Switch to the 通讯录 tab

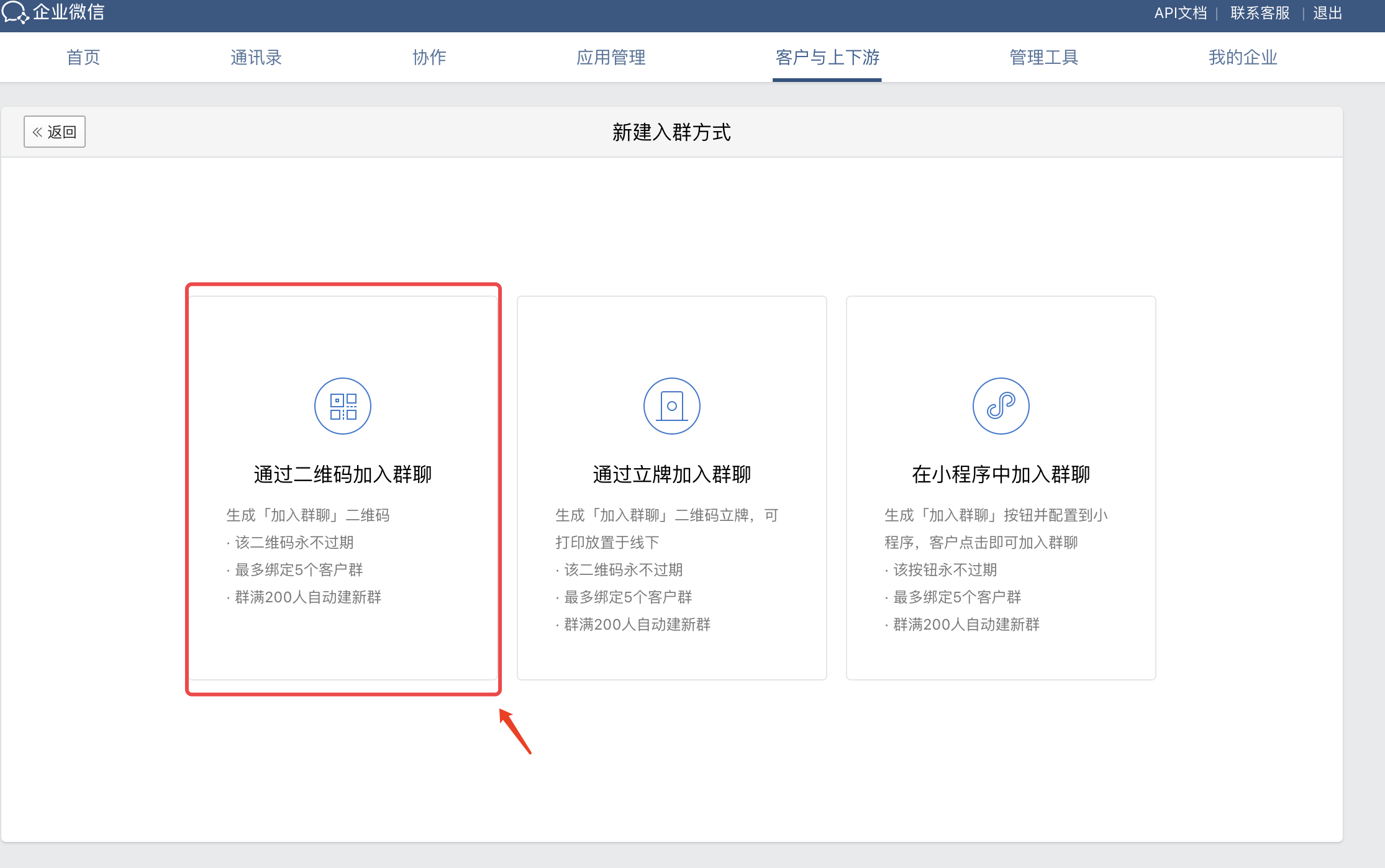[x=256, y=58]
